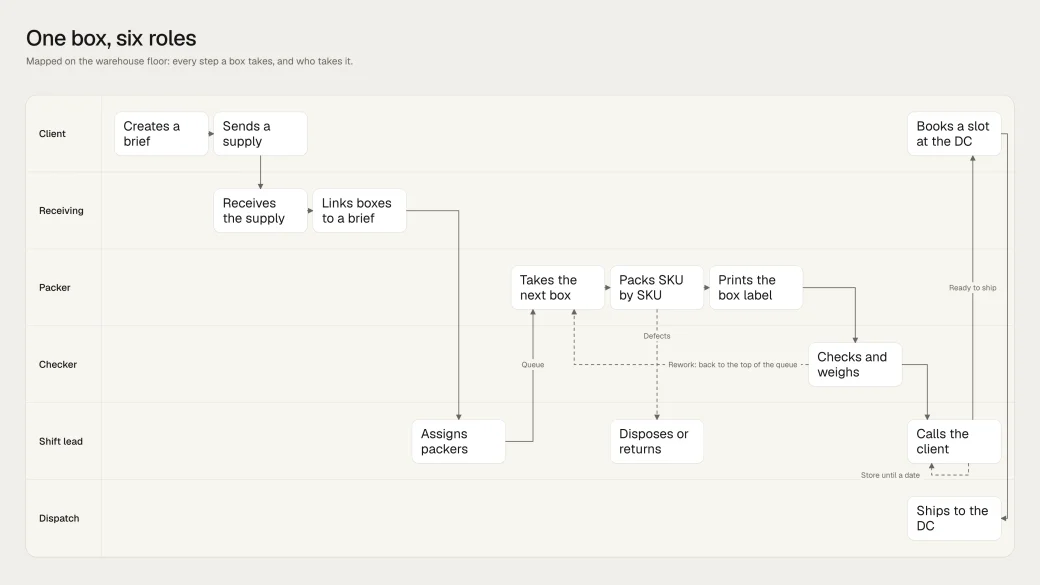This screenshot has width=1040, height=585.
Task: Click the 'Ready to ship' connector label
Action: point(972,287)
